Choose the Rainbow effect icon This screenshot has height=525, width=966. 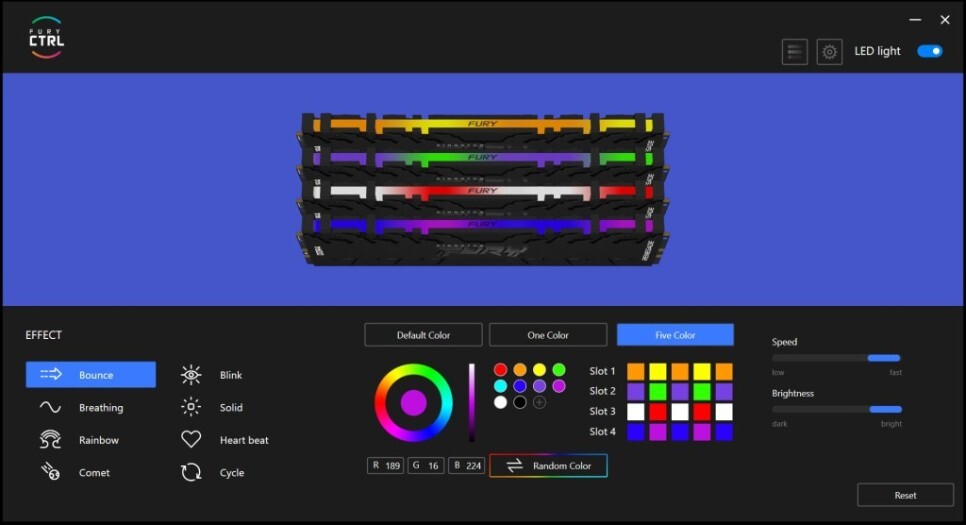click(x=51, y=440)
